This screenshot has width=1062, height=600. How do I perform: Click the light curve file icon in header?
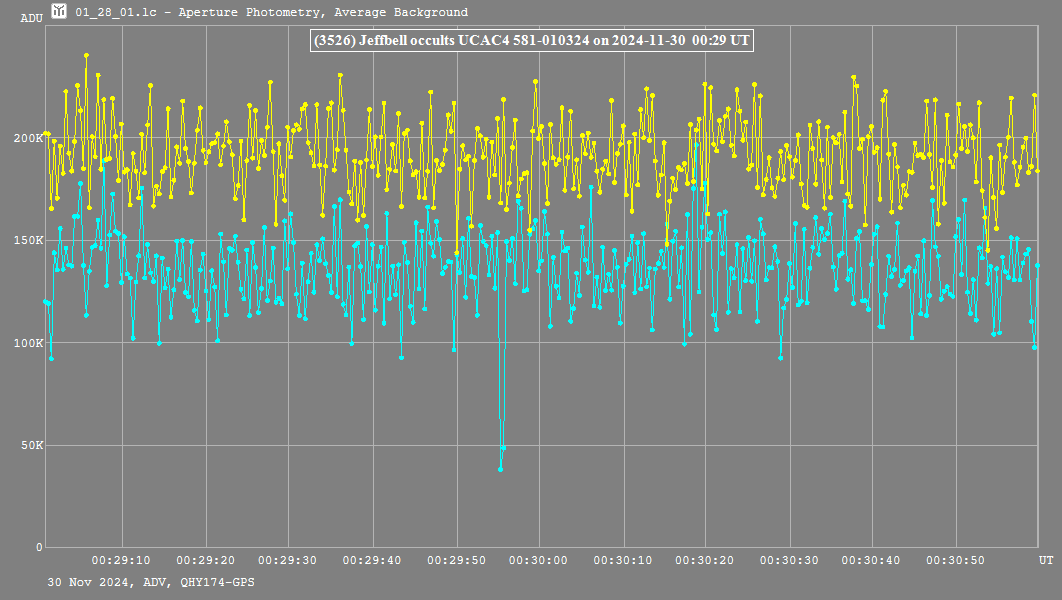59,12
